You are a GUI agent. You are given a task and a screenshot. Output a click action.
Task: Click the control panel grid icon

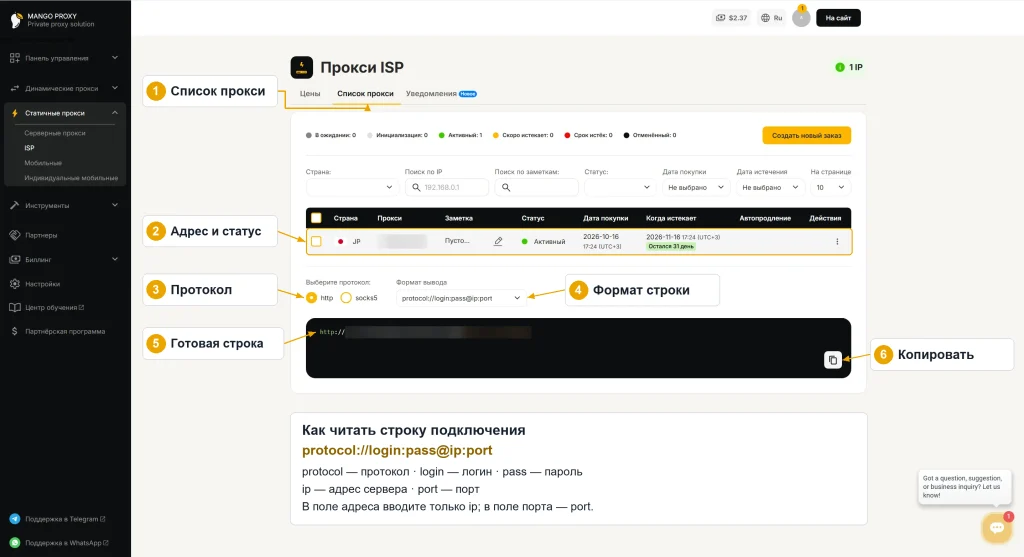tap(14, 58)
